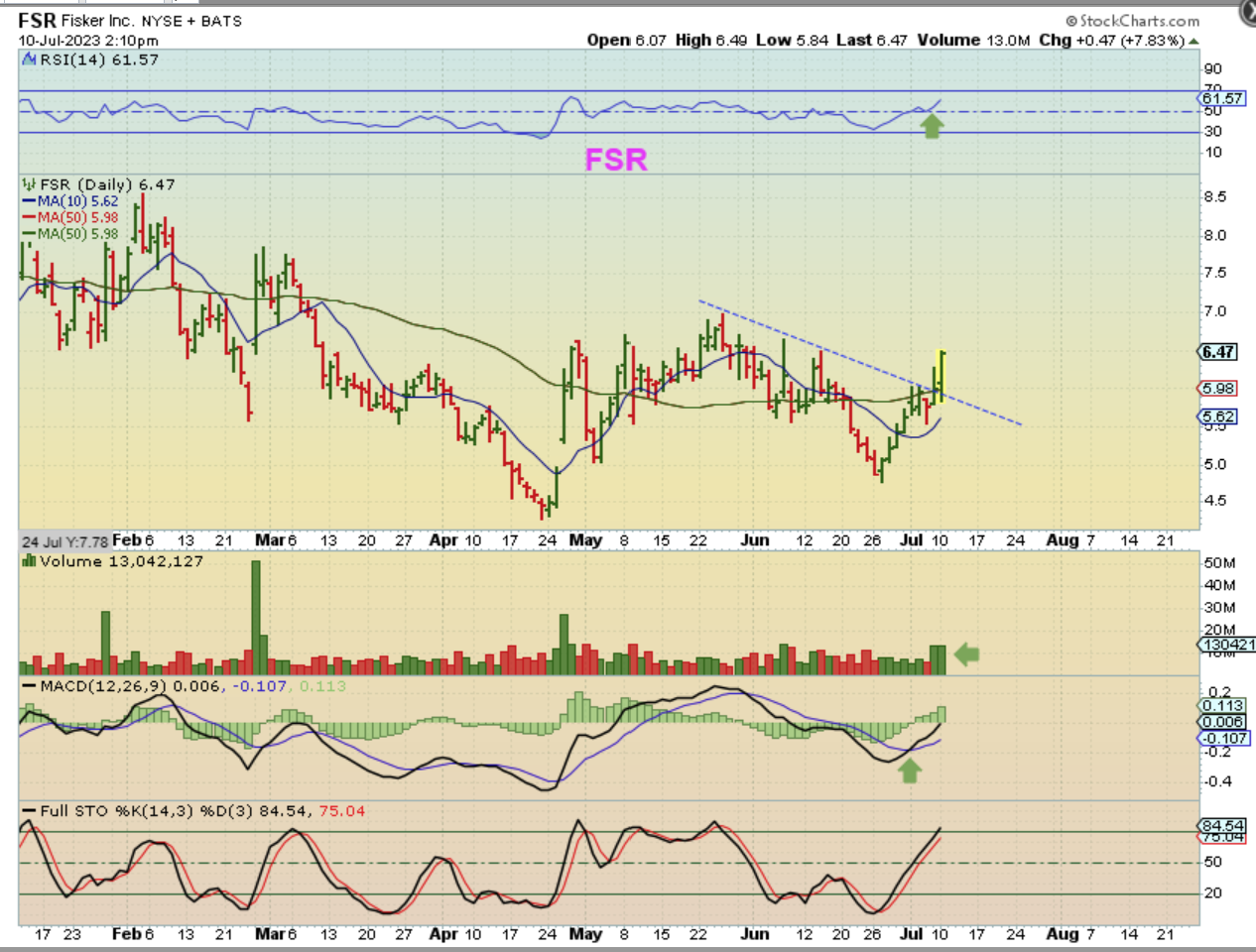
Task: Click the -0.4 MACD axis label
Action: (1218, 781)
